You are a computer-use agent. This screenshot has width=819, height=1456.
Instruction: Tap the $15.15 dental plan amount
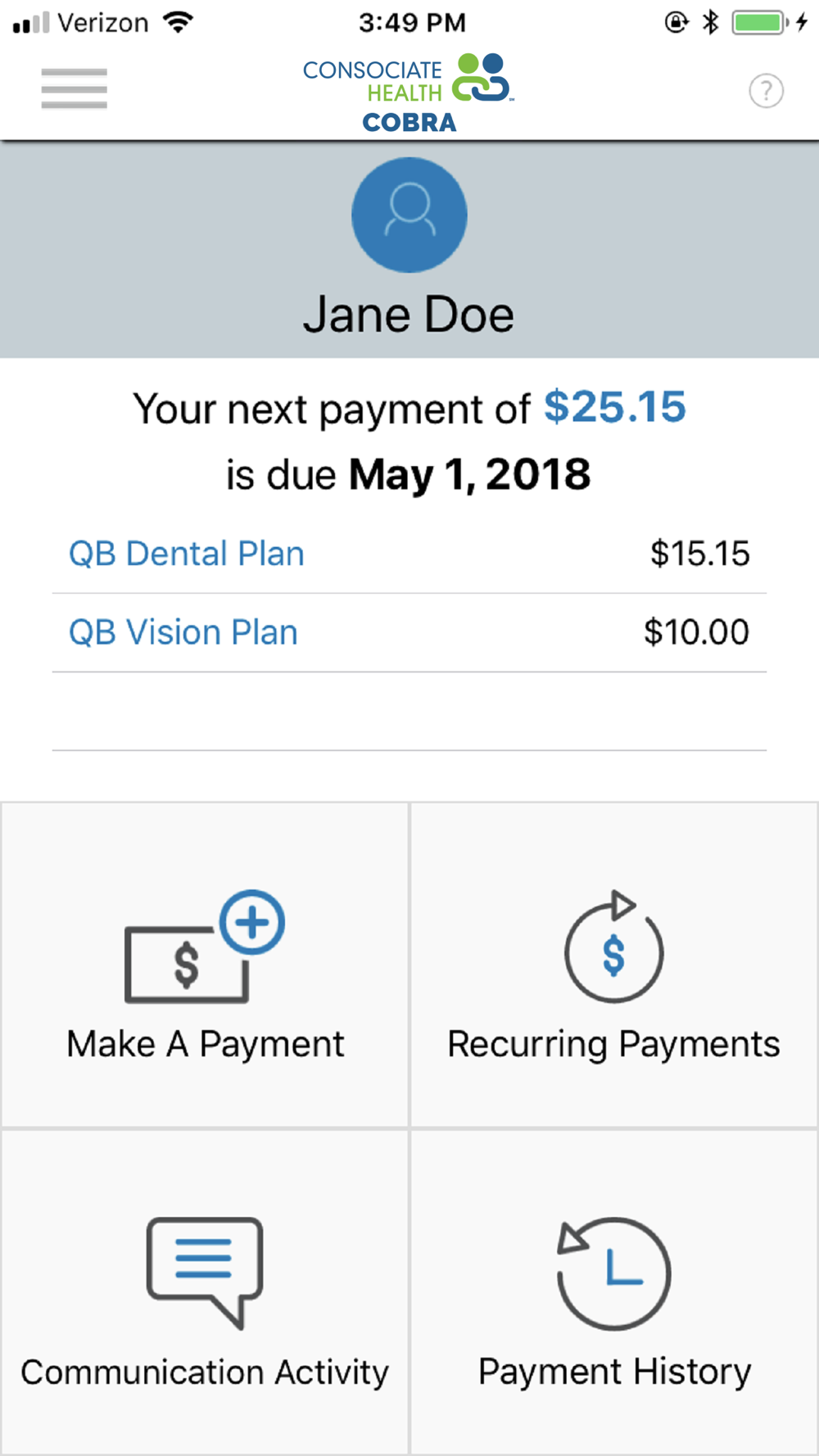click(699, 554)
